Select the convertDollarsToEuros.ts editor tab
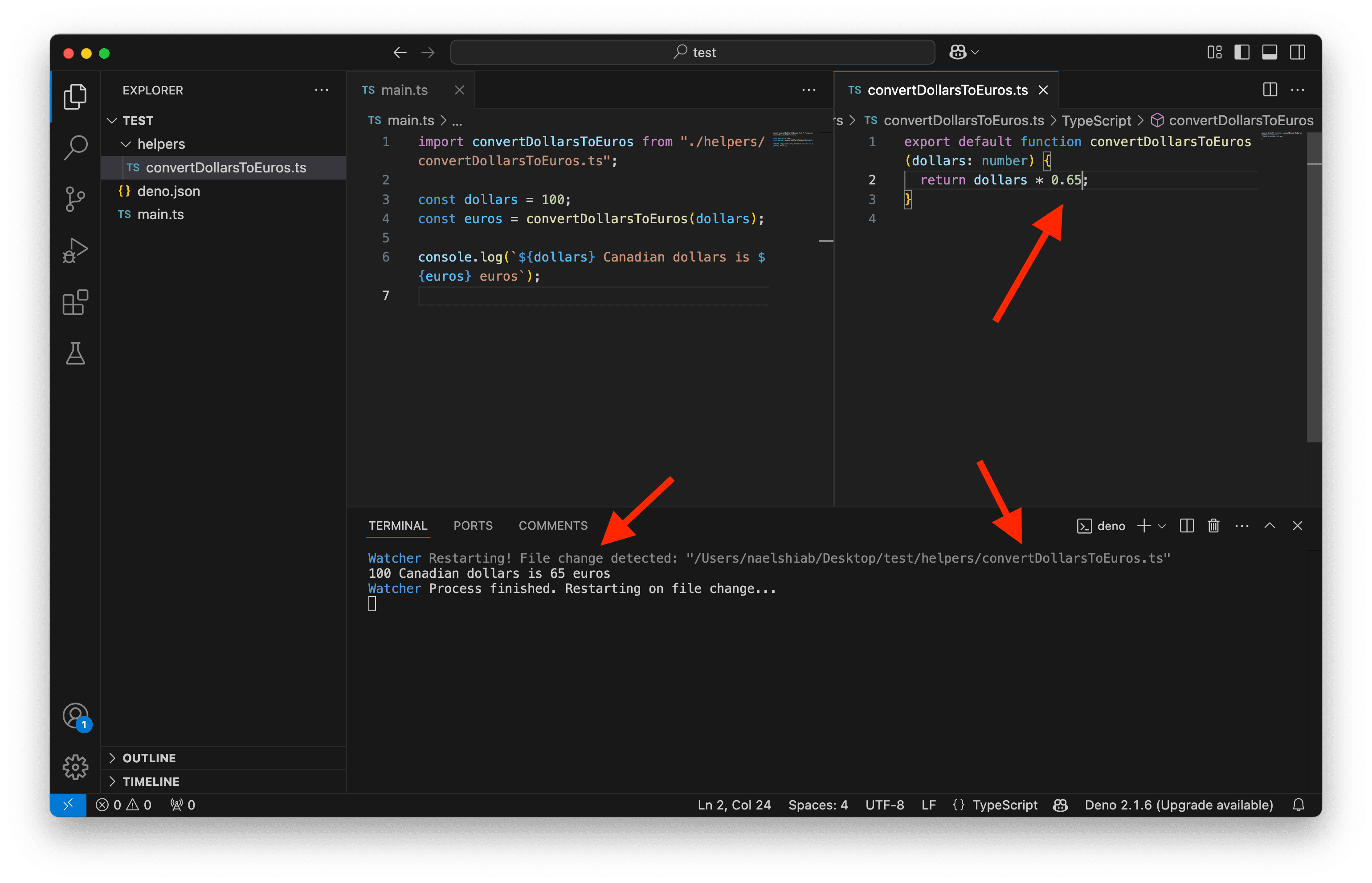1372x883 pixels. [947, 90]
